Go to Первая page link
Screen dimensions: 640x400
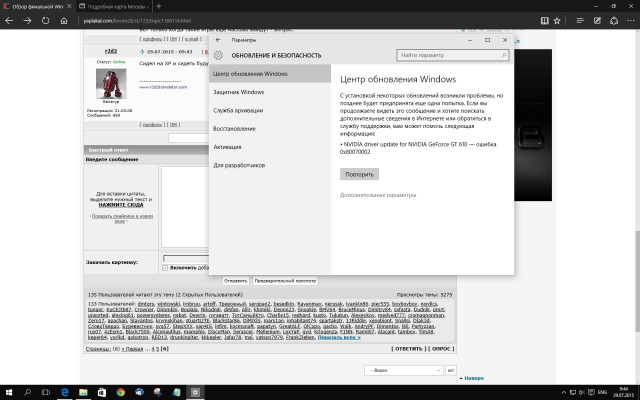(x=133, y=349)
